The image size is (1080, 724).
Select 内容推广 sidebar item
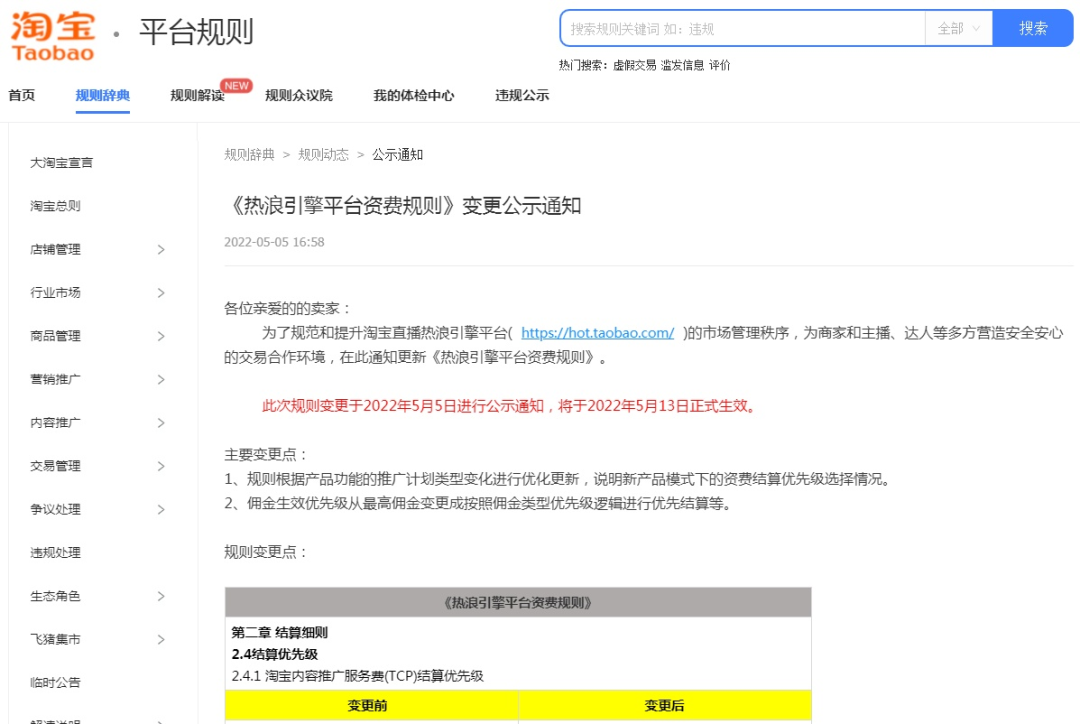[55, 423]
